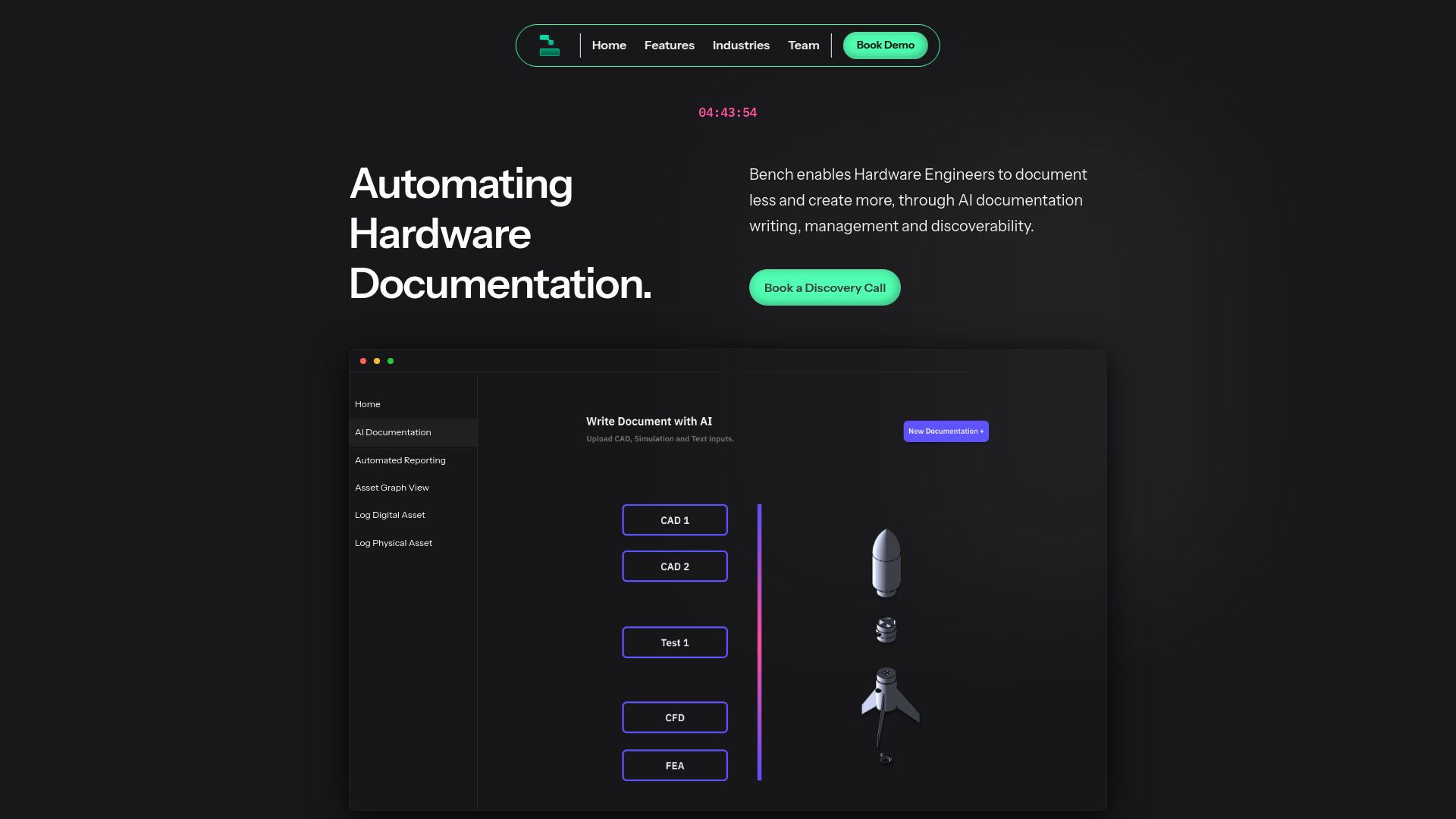
Task: Select the Asset Graph View sidebar icon
Action: 391,487
